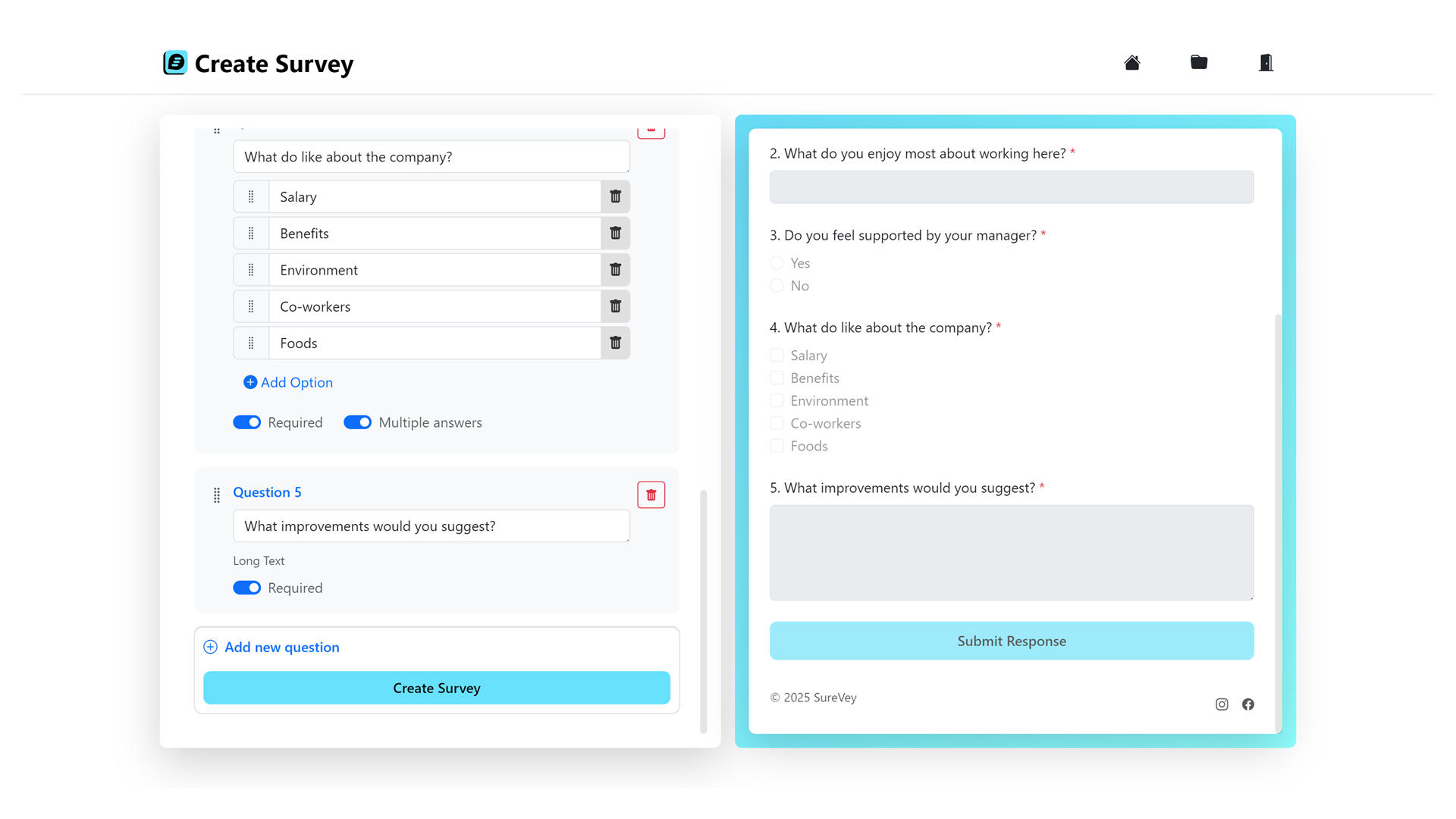Open the folder icon in header
This screenshot has width=1456, height=819.
tap(1198, 63)
